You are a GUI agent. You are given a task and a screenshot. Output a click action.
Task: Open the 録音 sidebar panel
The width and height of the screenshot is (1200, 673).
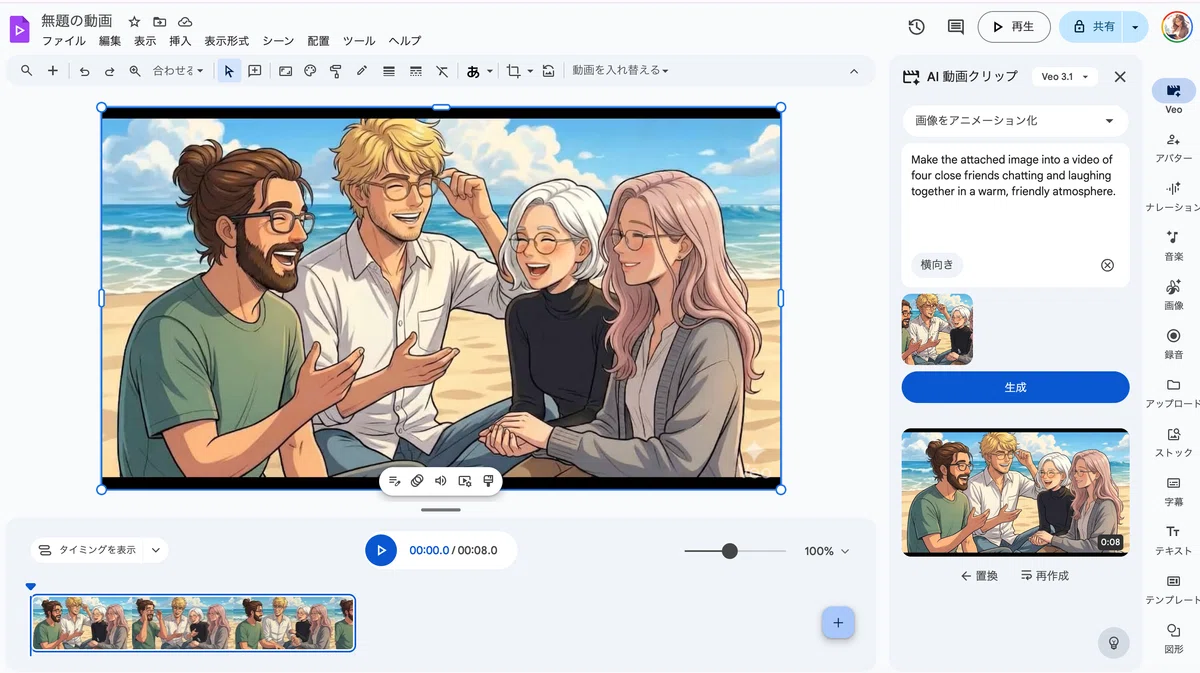coord(1173,343)
